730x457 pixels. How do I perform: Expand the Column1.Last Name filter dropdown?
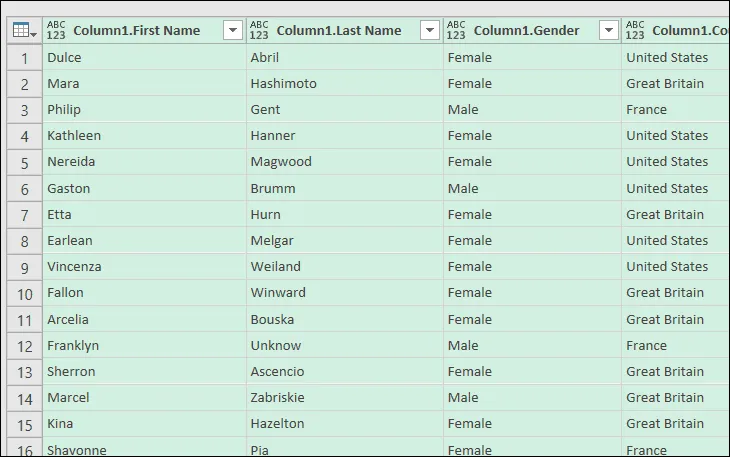coord(430,31)
